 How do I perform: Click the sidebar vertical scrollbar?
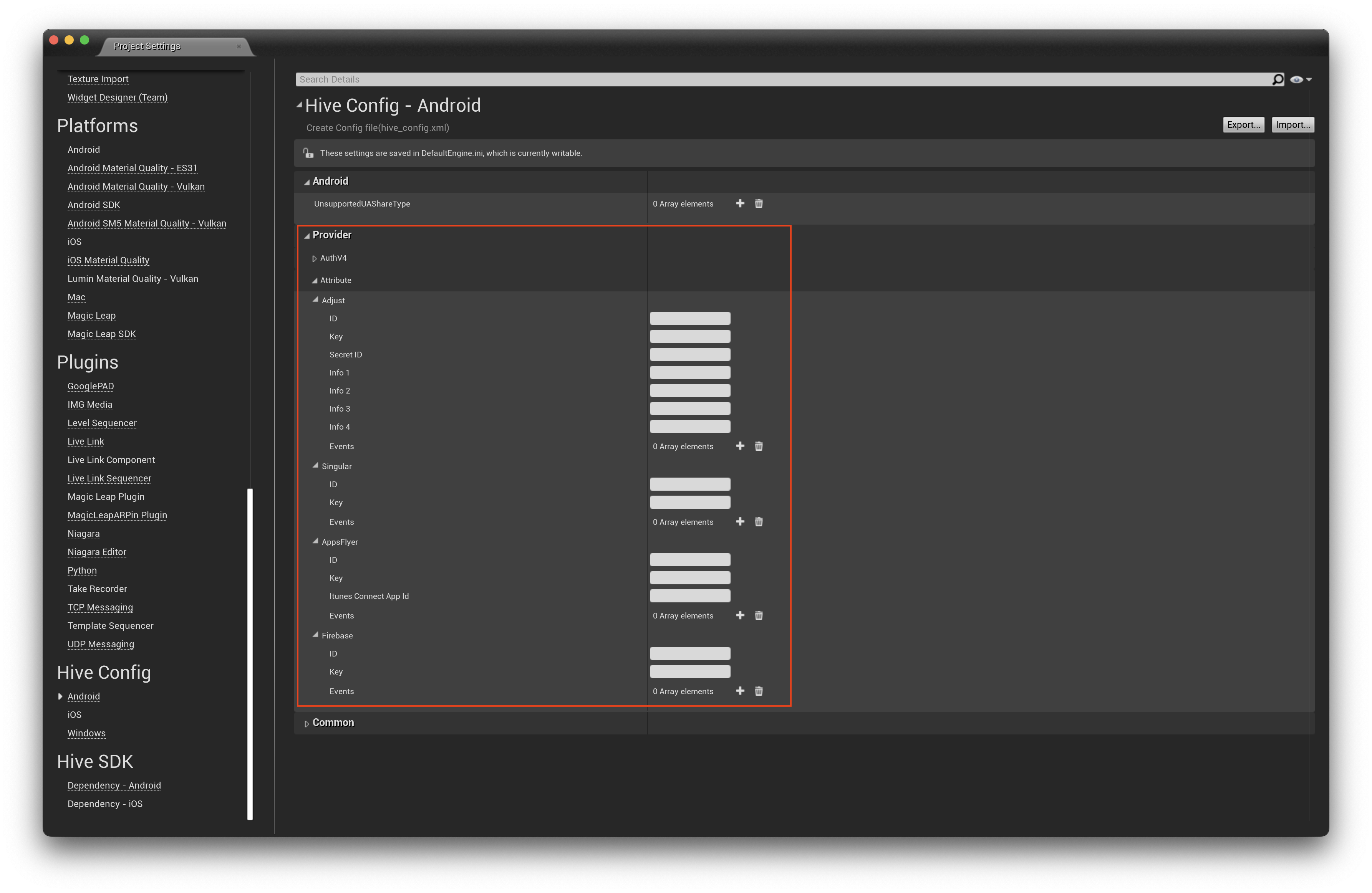tap(250, 654)
